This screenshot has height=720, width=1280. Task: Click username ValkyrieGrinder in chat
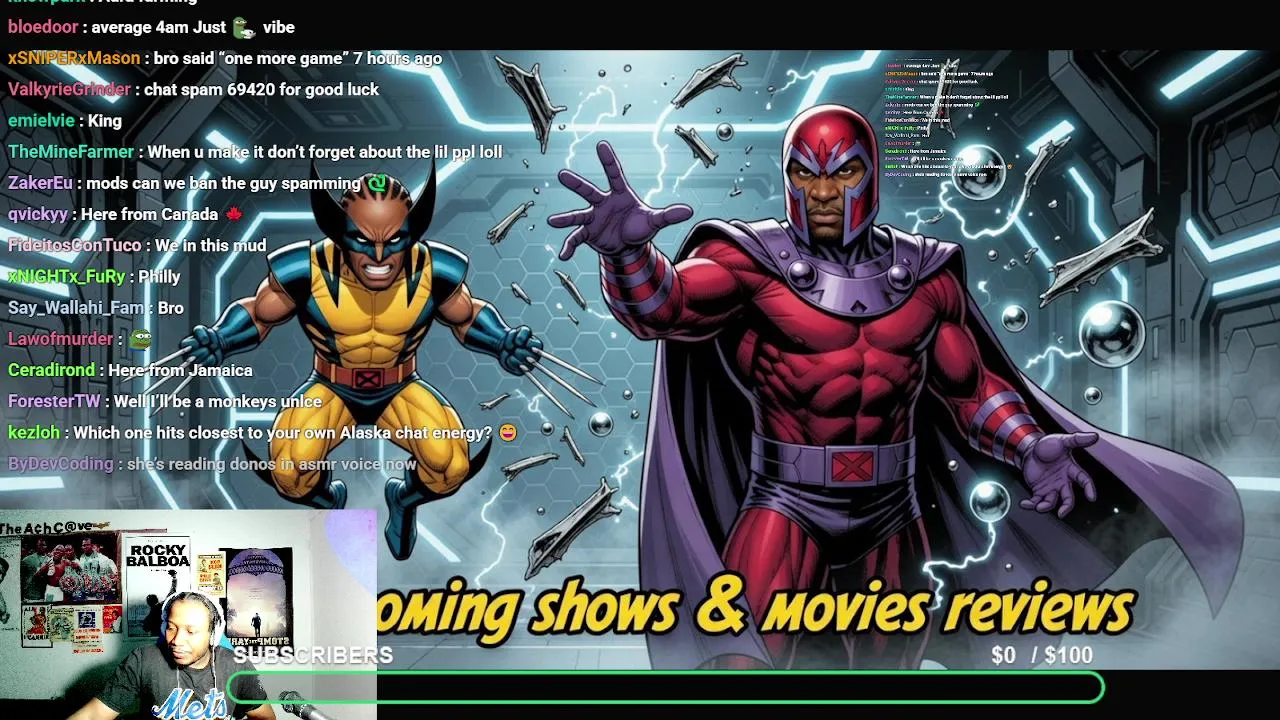69,89
